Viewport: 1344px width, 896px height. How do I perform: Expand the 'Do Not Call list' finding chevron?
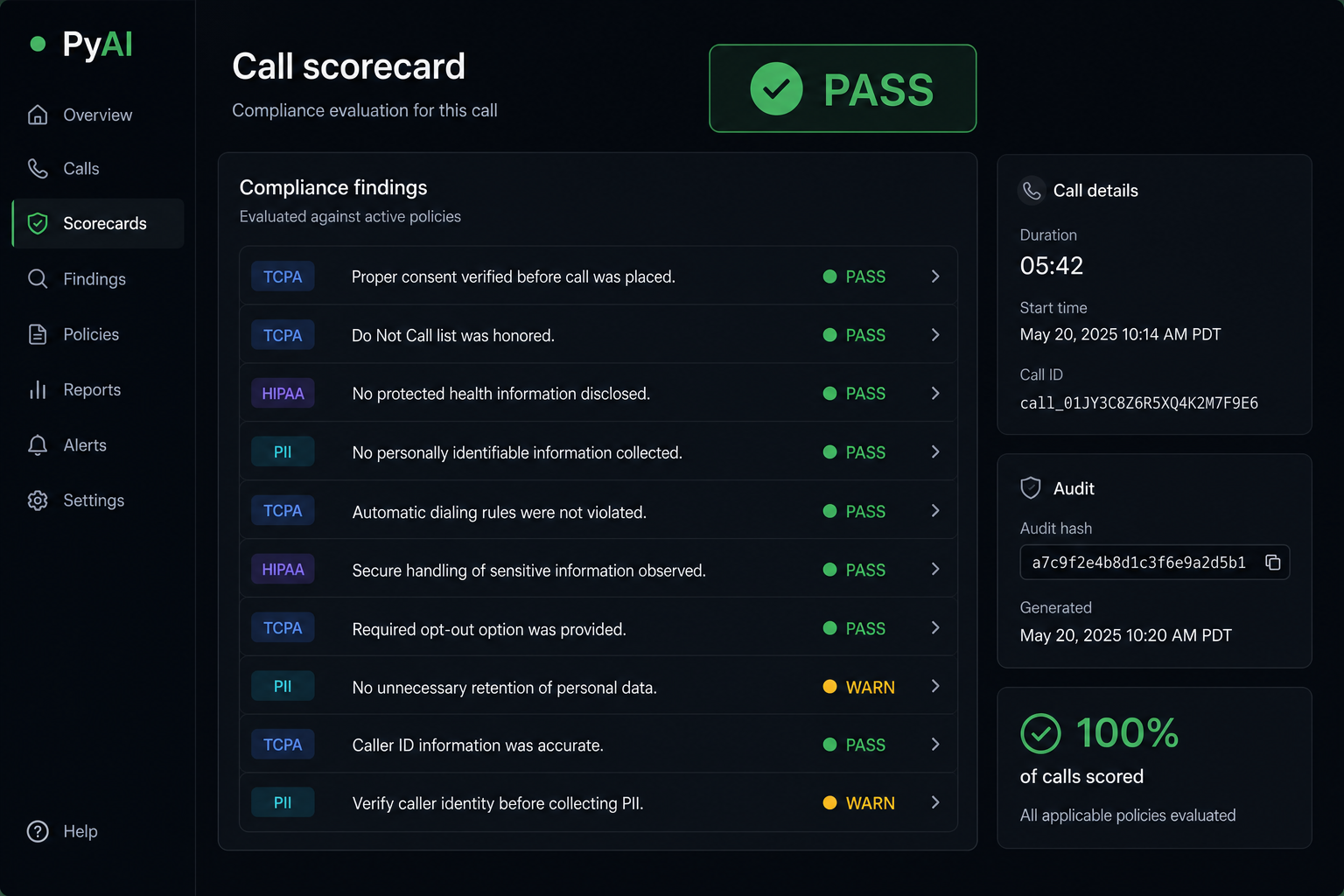pyautogui.click(x=935, y=335)
